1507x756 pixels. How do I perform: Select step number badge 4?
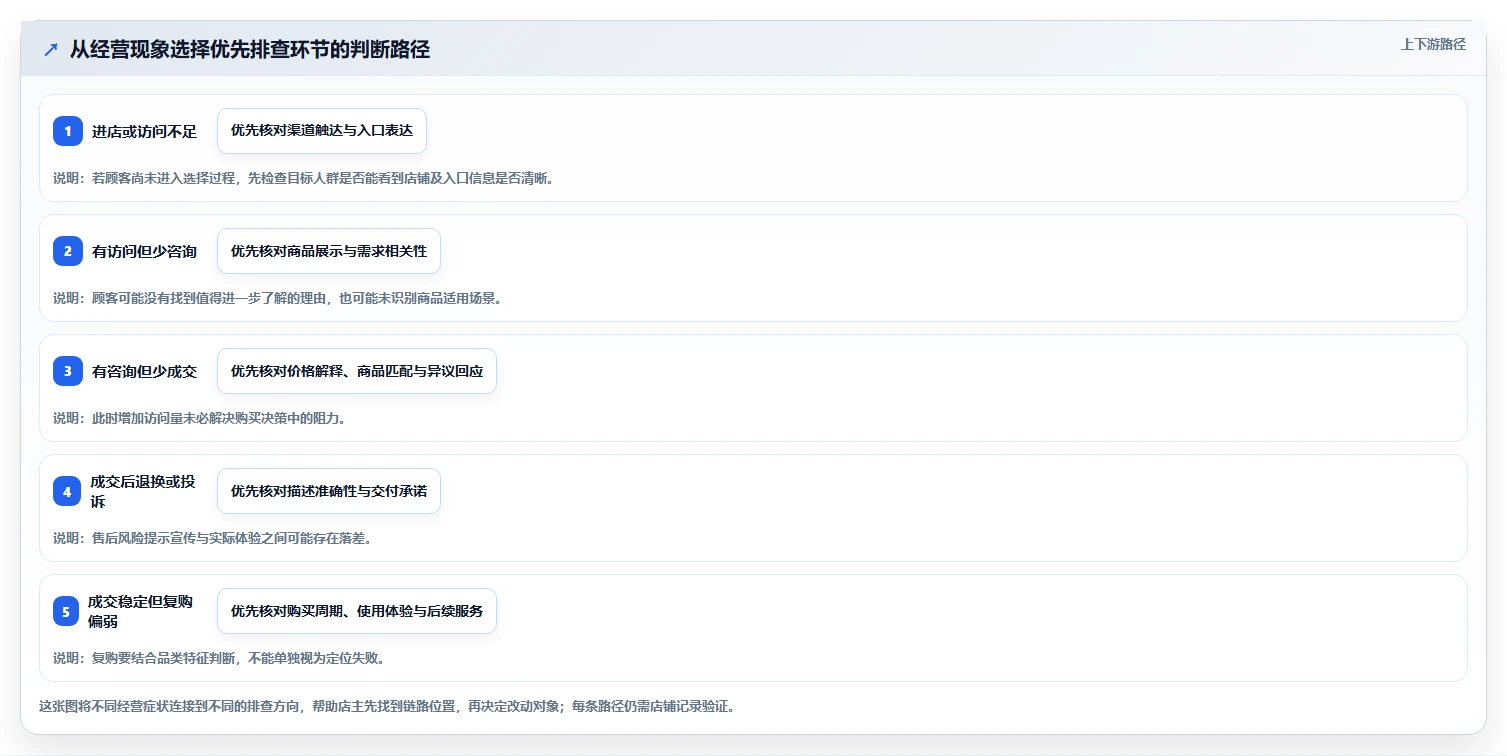[x=67, y=491]
